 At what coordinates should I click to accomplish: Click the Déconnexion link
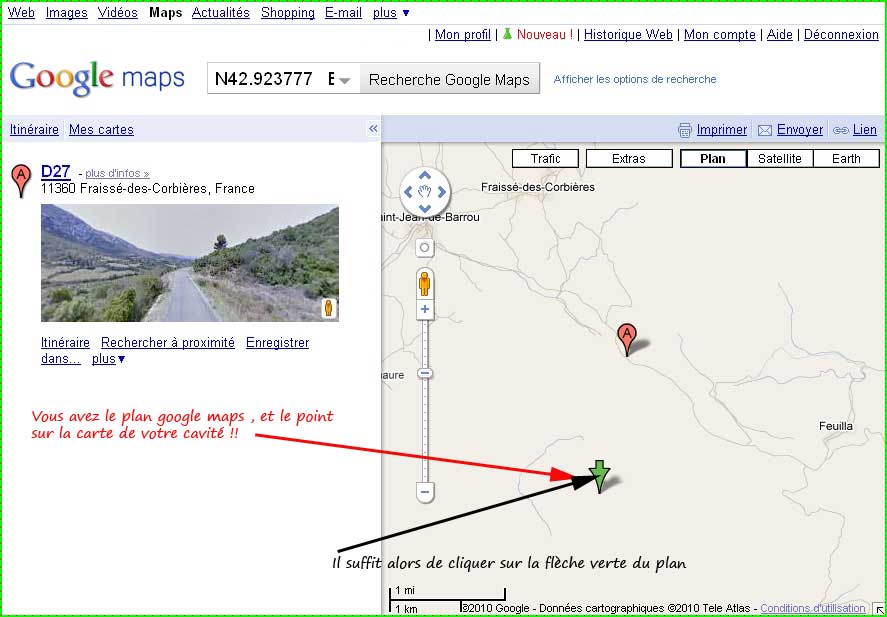841,34
